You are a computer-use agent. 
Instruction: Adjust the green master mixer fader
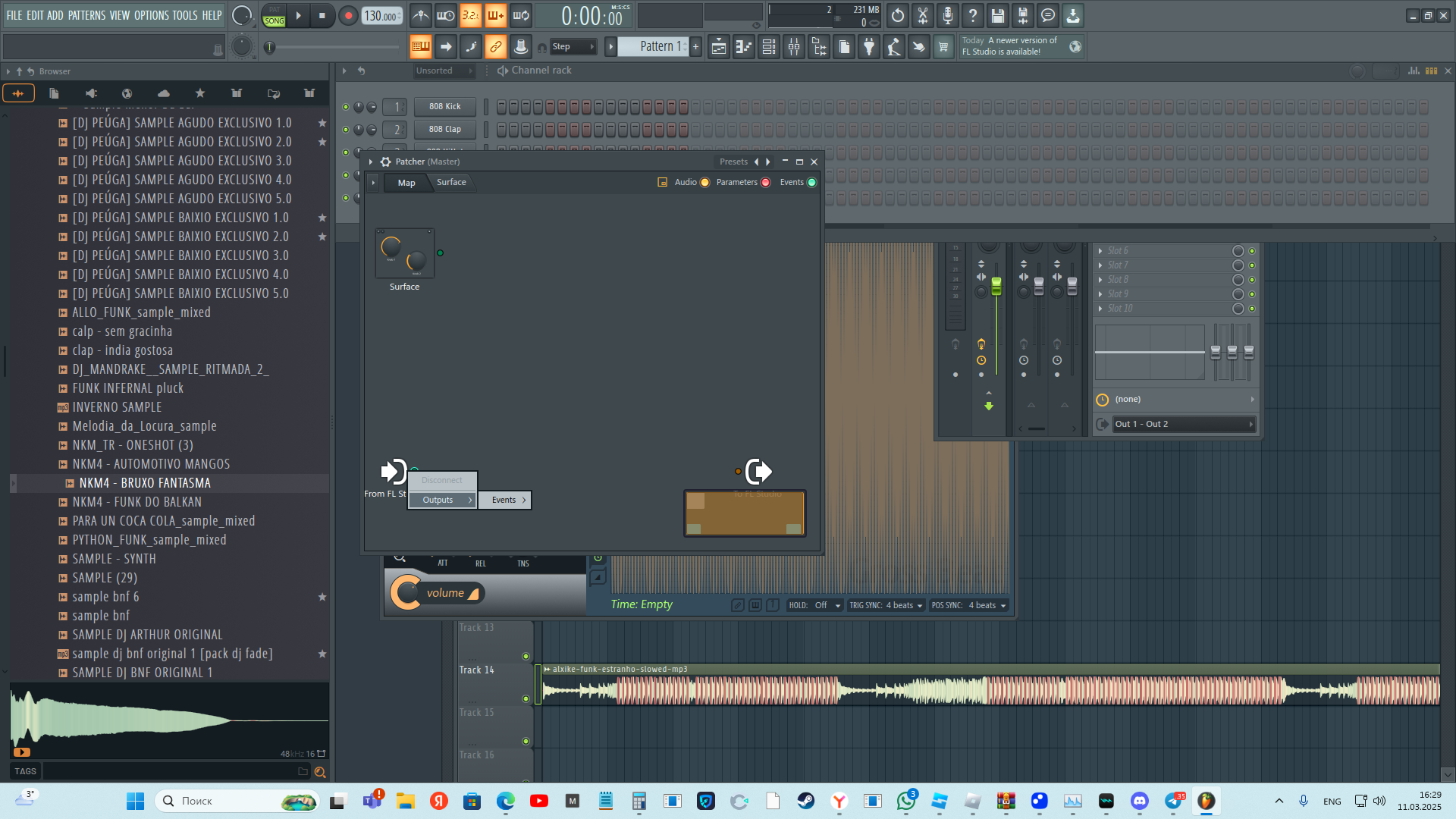[996, 287]
